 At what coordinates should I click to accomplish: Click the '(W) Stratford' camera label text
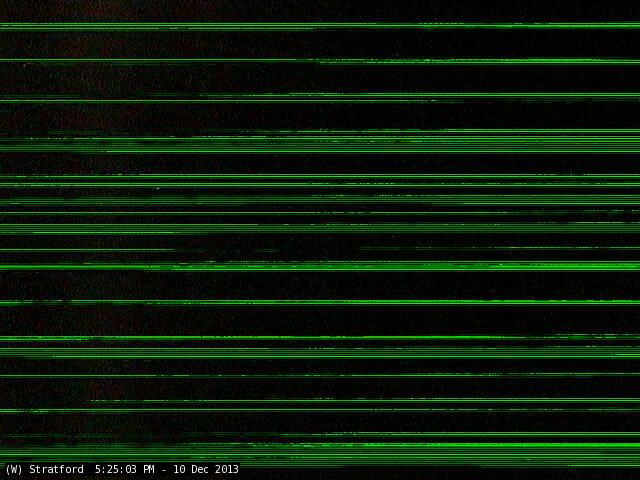tap(44, 469)
